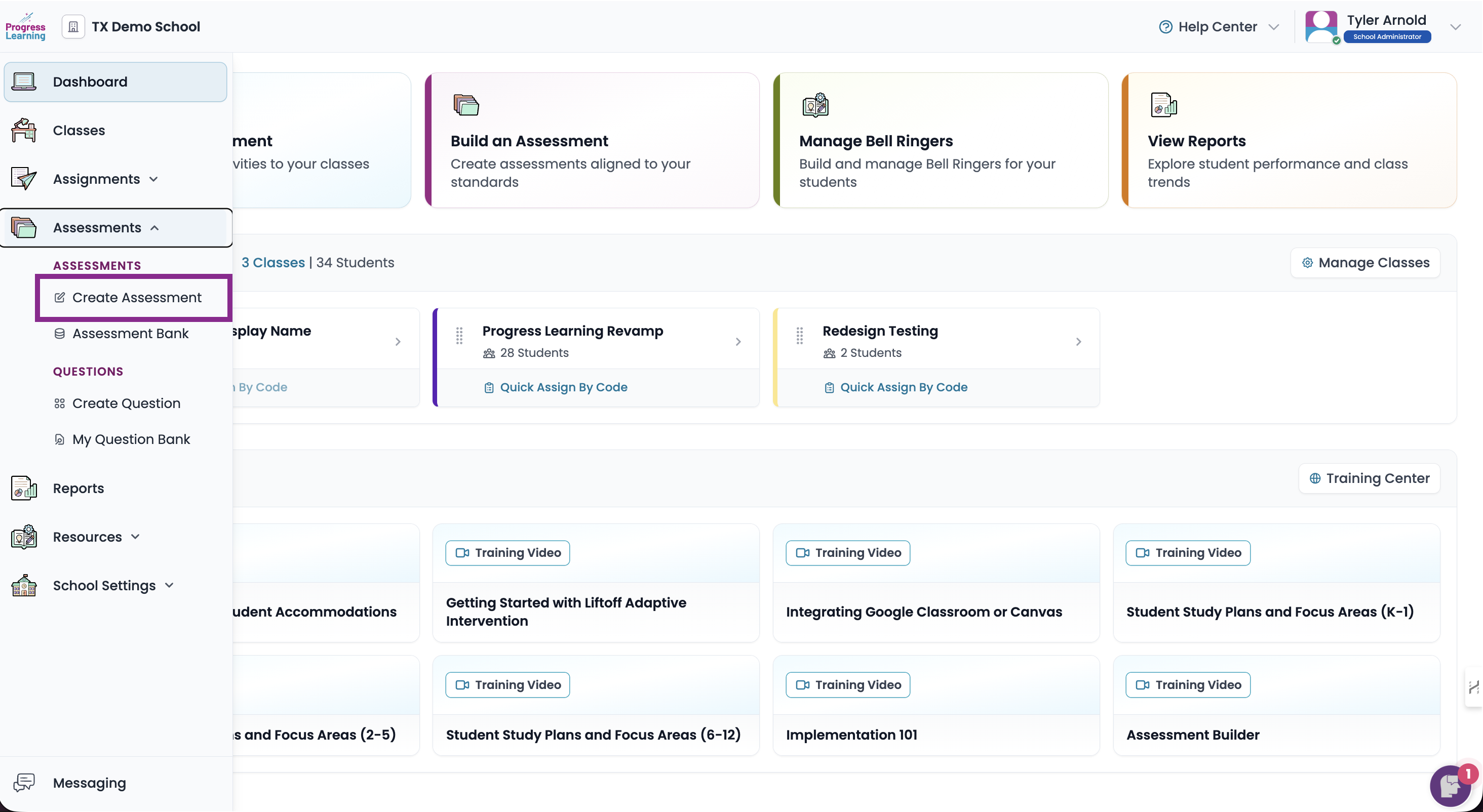This screenshot has width=1483, height=812.
Task: Click the folder icon on Build an Assessment card
Action: click(x=466, y=105)
